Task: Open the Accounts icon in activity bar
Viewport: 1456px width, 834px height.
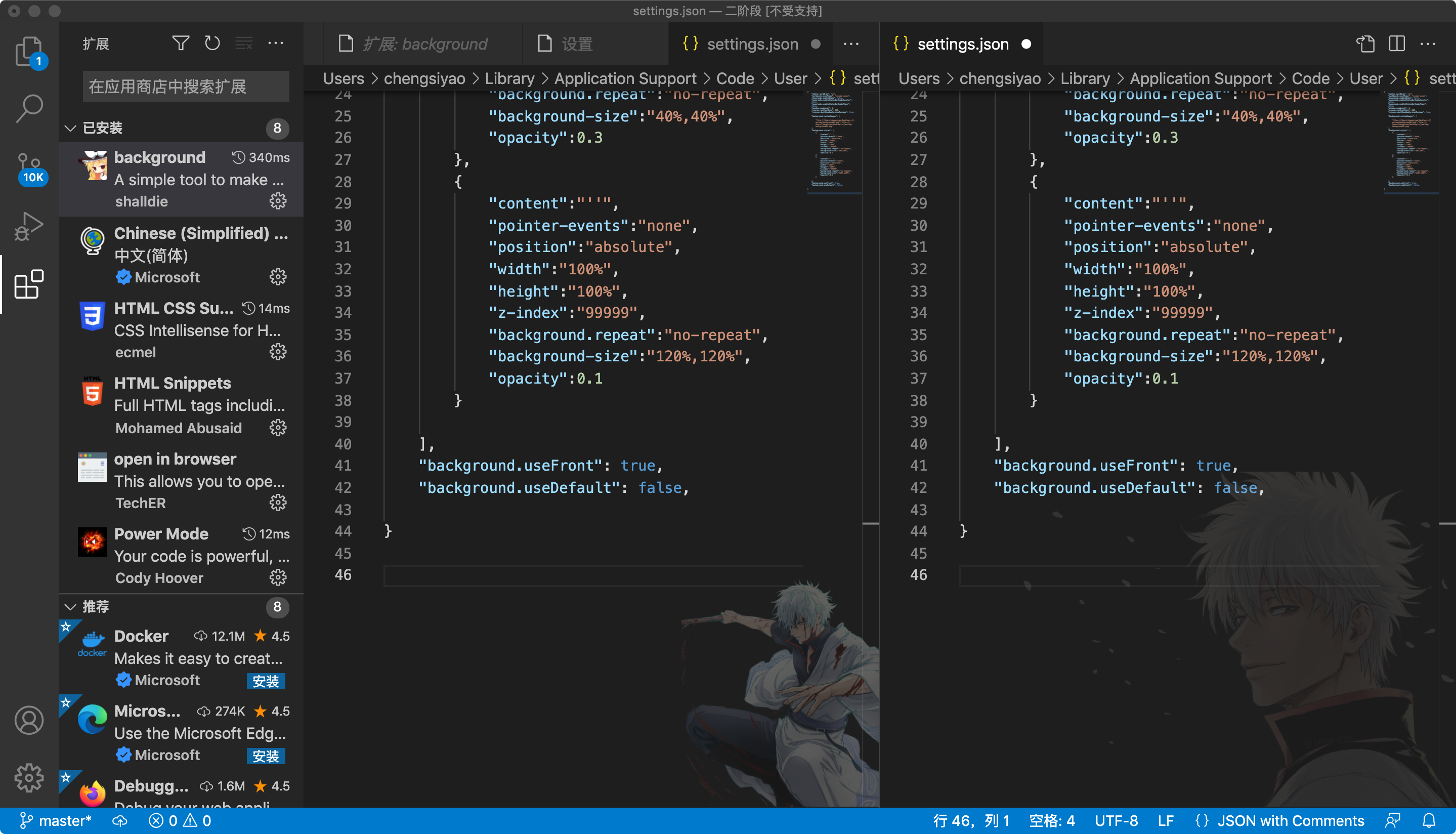Action: click(x=29, y=720)
